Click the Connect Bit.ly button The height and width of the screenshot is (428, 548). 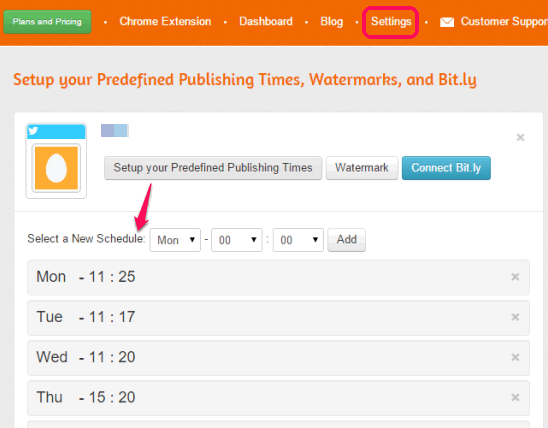(446, 168)
